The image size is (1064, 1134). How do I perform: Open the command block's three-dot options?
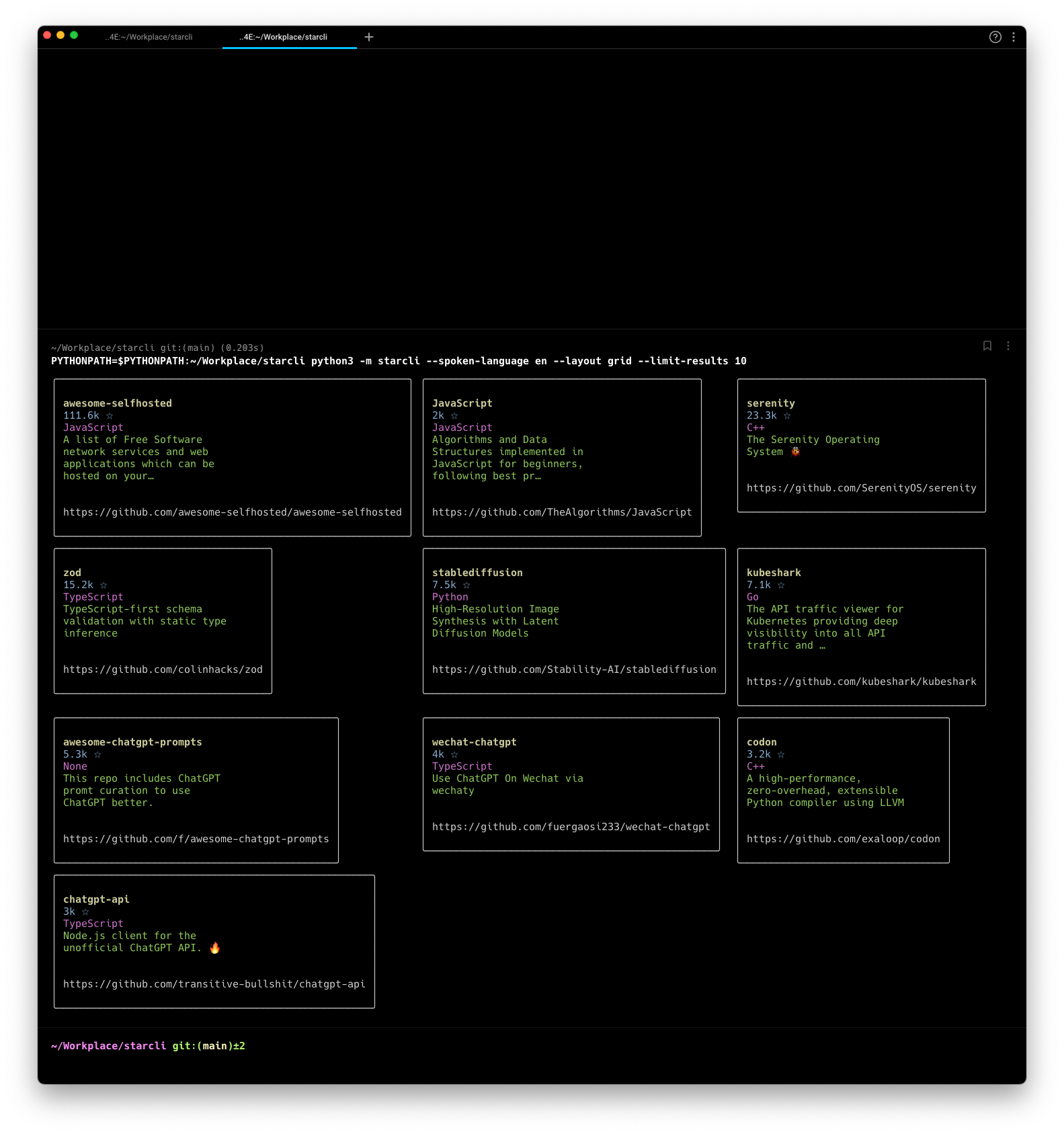[1008, 346]
